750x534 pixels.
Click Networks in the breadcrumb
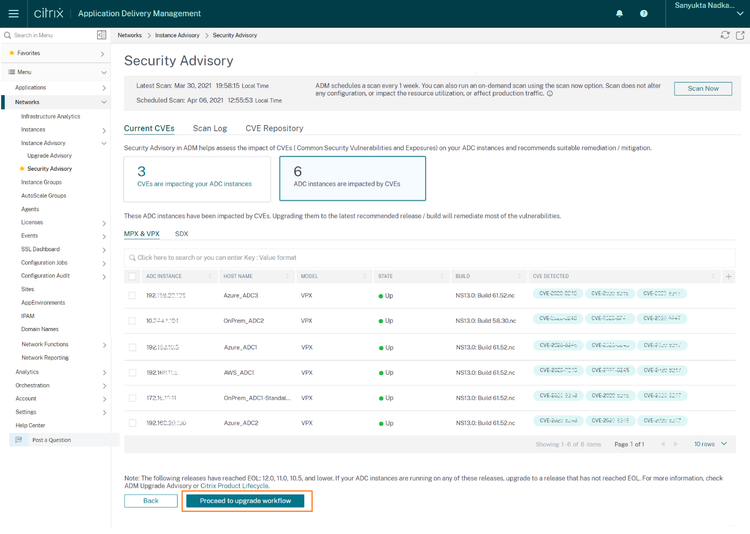(x=130, y=35)
